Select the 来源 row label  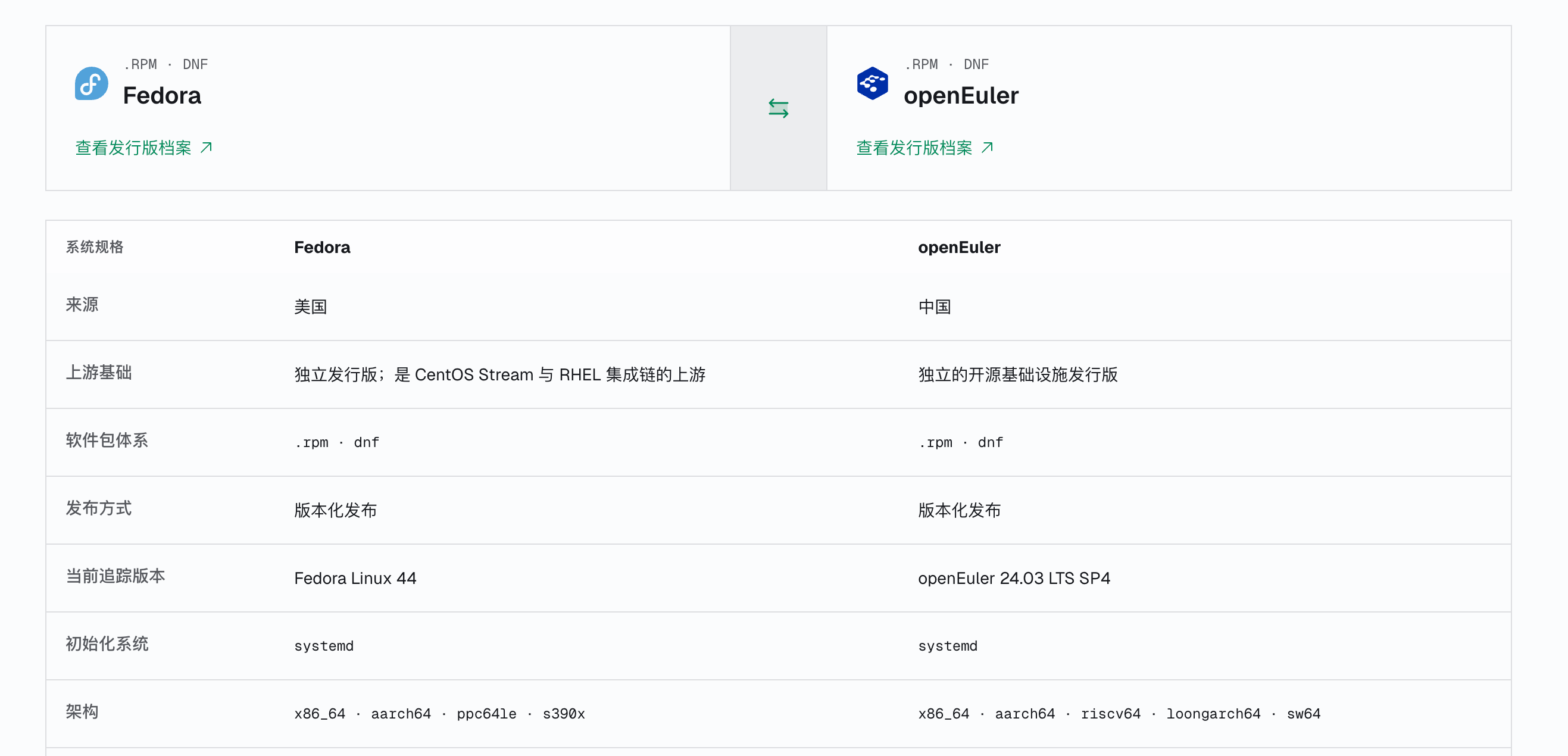(x=82, y=304)
